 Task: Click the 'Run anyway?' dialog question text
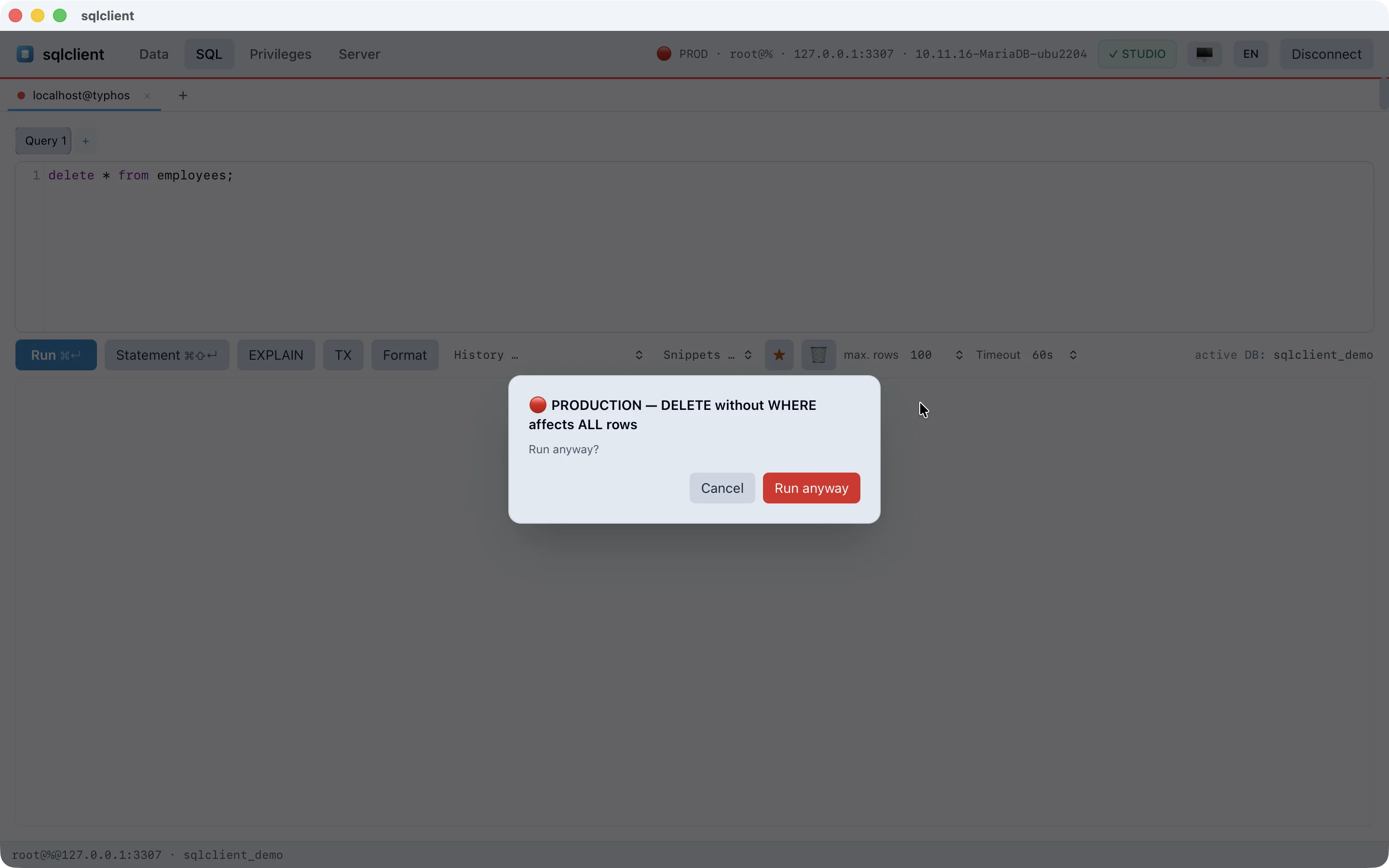point(563,449)
